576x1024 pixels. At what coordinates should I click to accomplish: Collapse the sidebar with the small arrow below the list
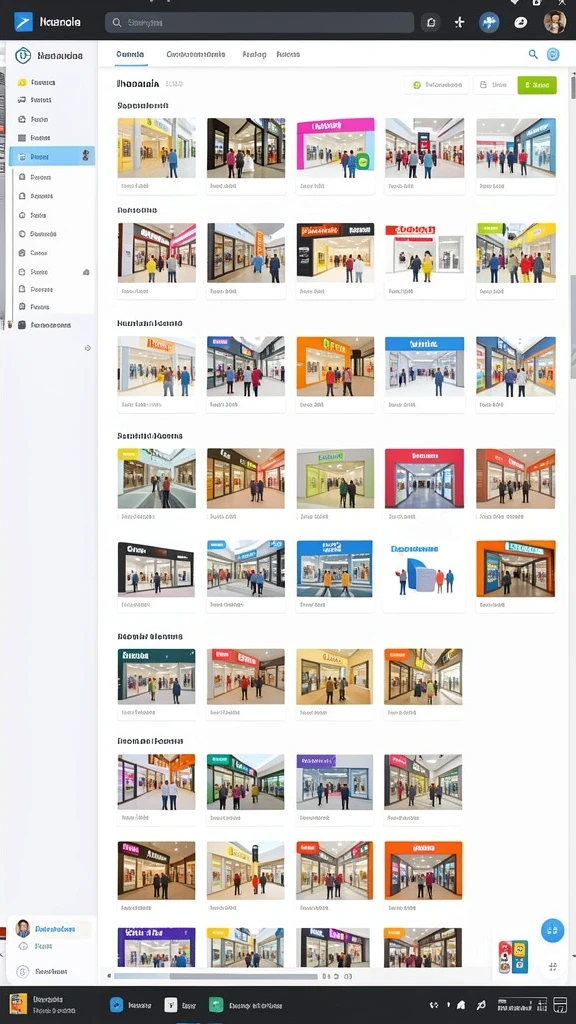88,348
